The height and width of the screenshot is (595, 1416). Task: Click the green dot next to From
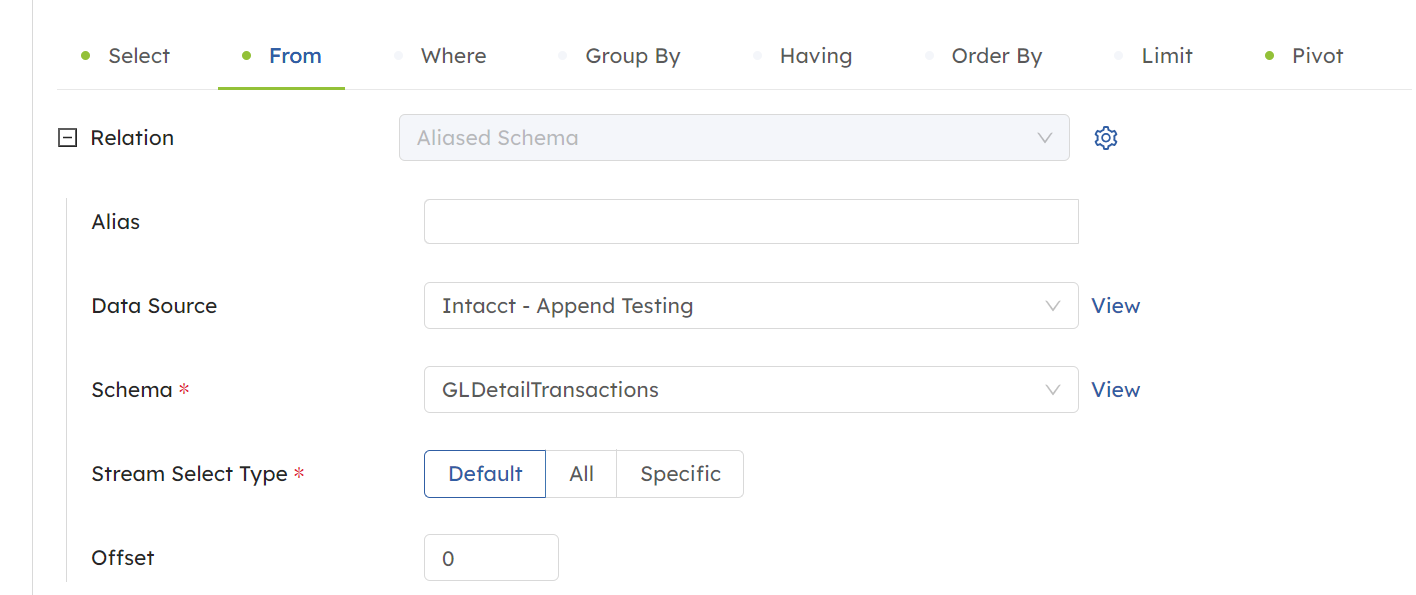pos(246,56)
